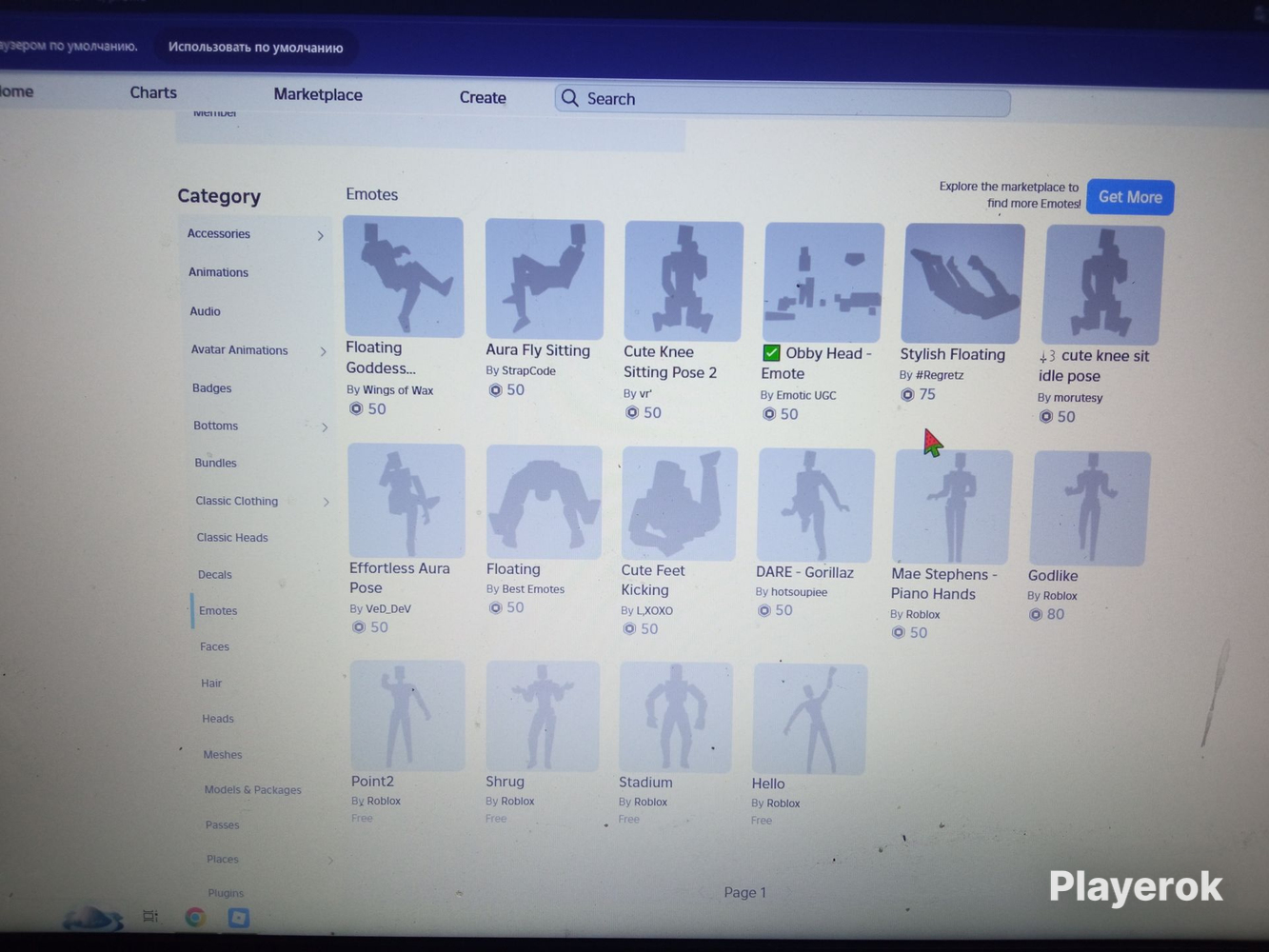The image size is (1269, 952).
Task: Expand the Classic Clothing category arrow
Action: pos(326,502)
